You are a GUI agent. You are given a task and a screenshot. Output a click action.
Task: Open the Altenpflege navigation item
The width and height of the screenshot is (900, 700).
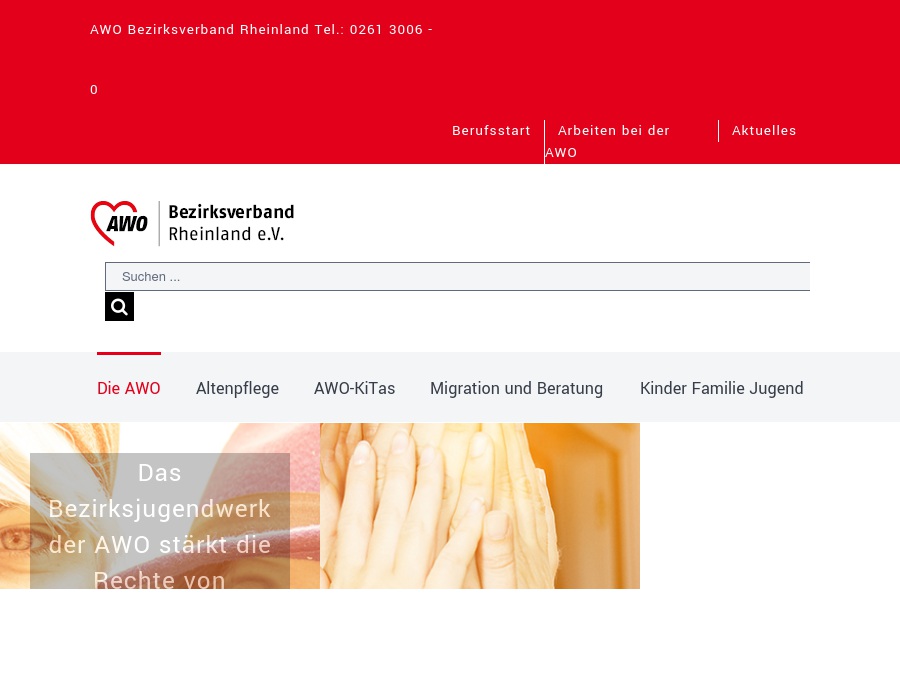pos(237,388)
